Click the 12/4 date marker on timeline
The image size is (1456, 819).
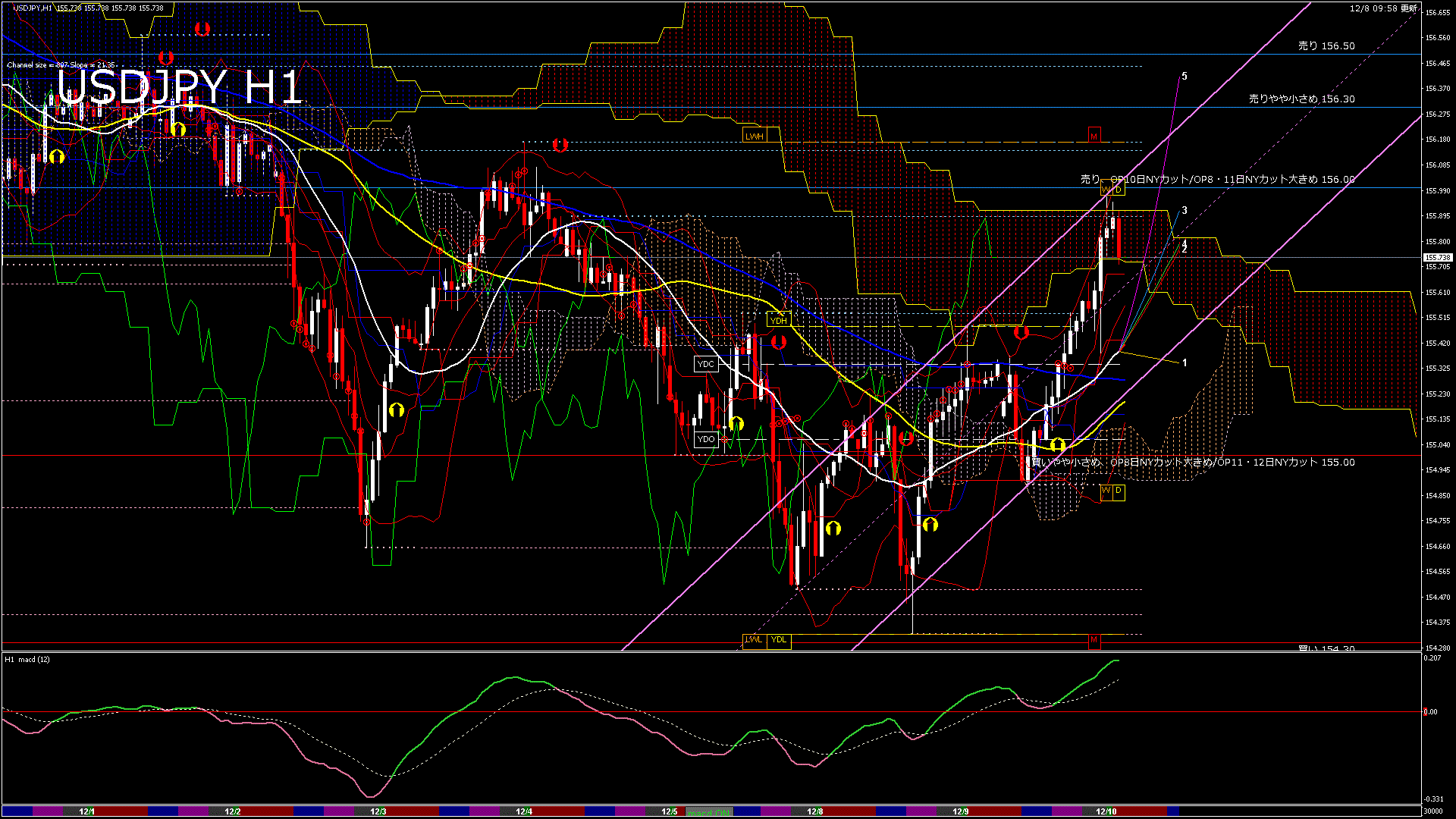(x=523, y=811)
